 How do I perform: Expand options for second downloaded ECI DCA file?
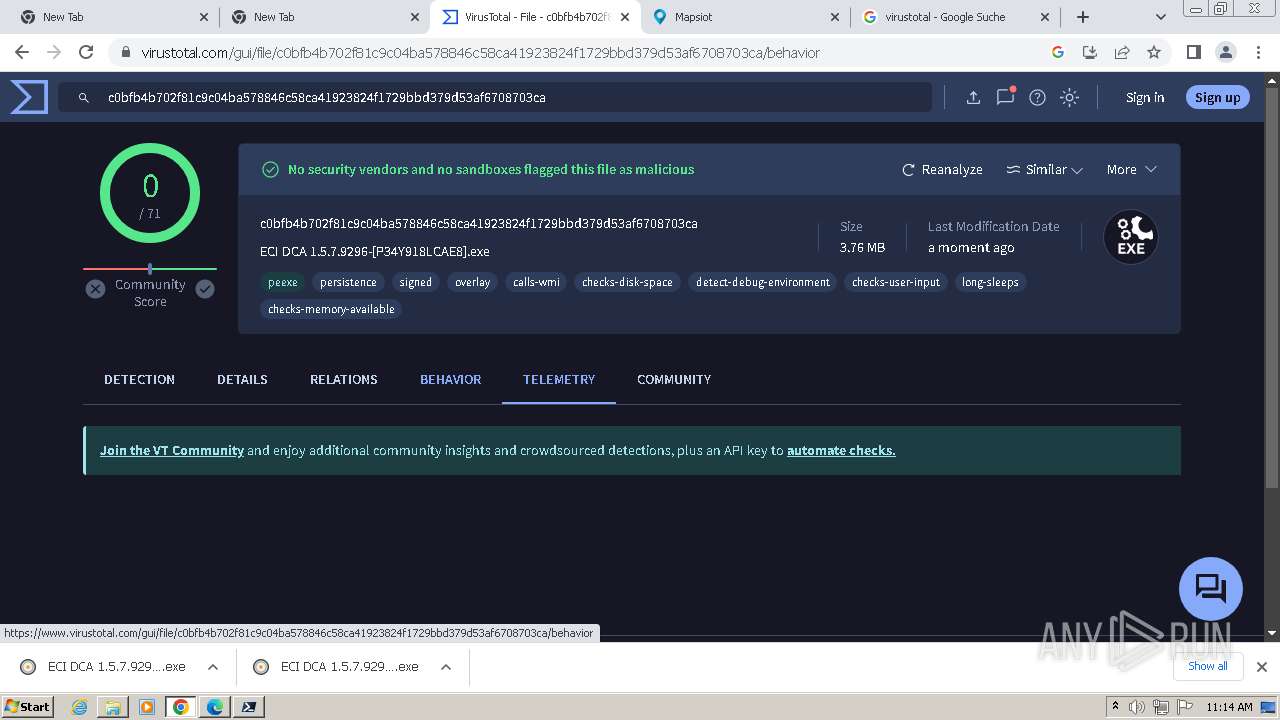tap(446, 667)
